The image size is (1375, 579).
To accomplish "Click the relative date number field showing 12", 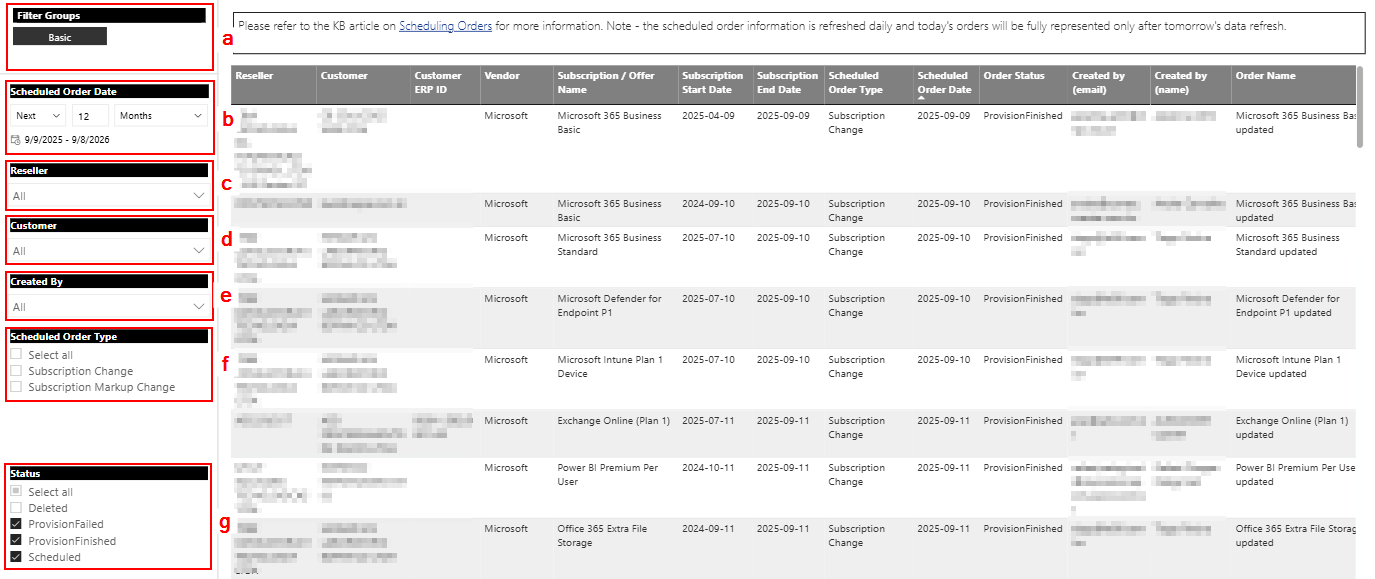I will (90, 116).
